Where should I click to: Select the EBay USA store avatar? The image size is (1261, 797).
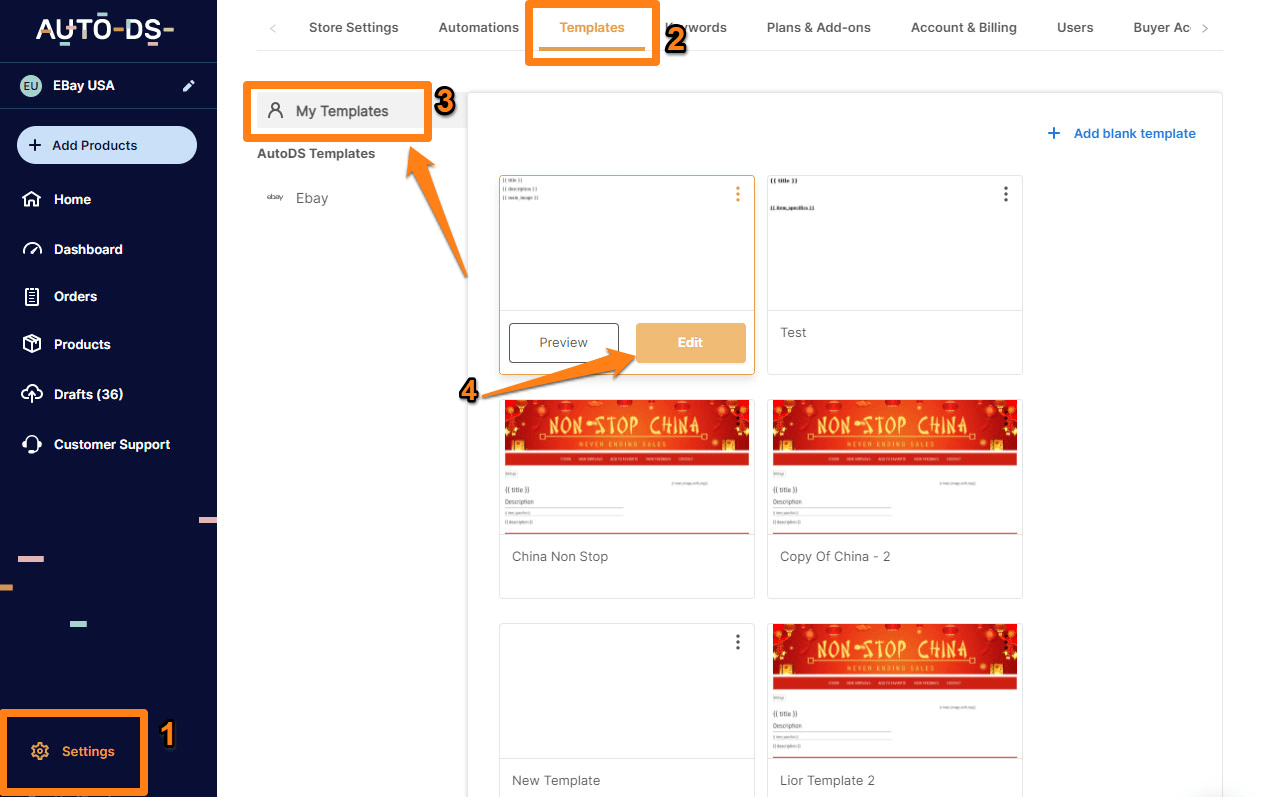(x=31, y=86)
